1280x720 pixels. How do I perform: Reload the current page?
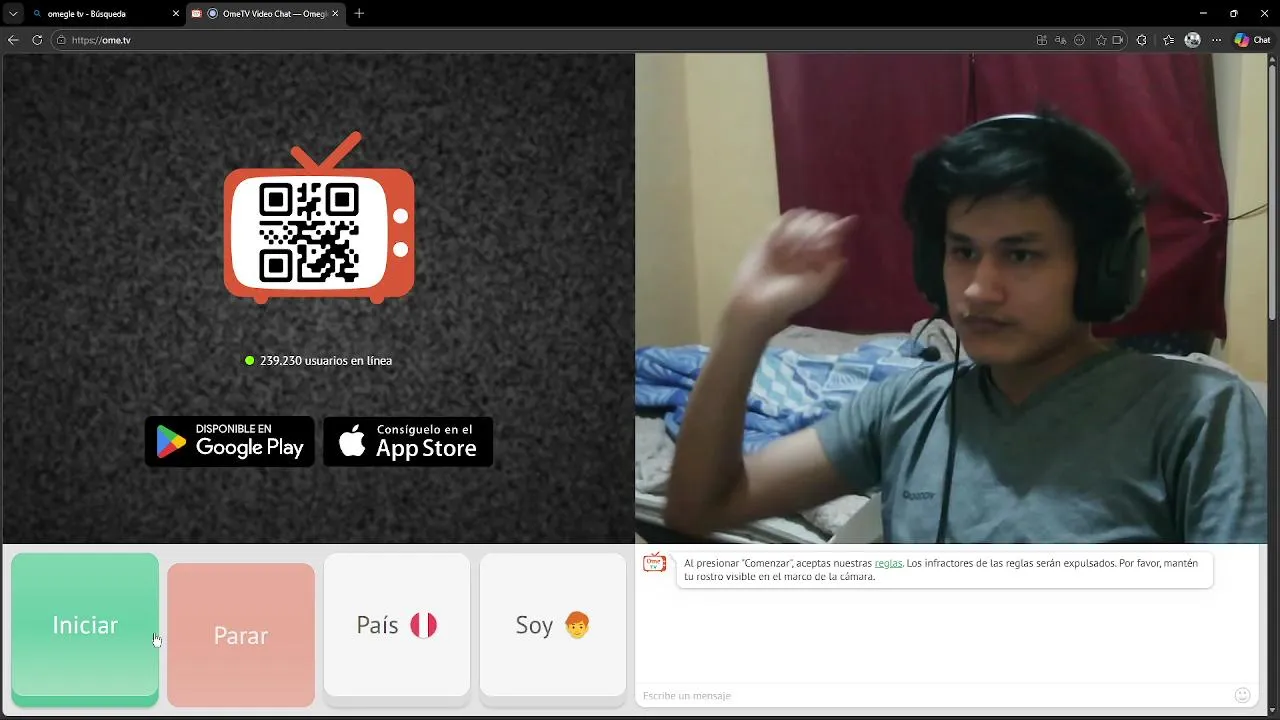(37, 40)
